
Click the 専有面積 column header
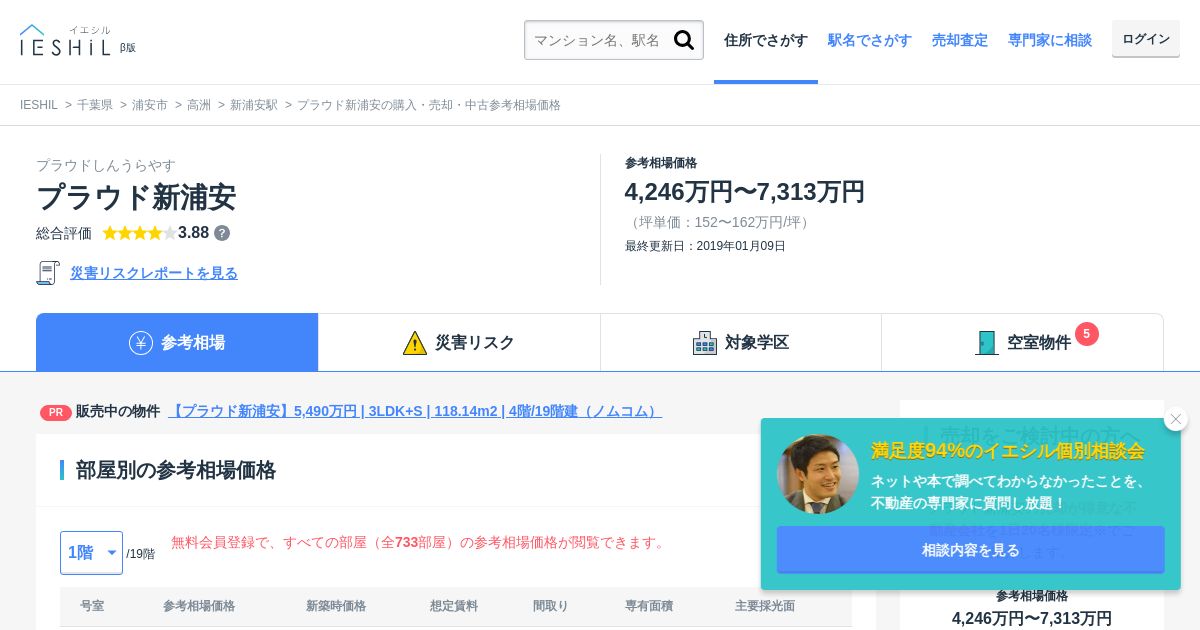point(649,606)
